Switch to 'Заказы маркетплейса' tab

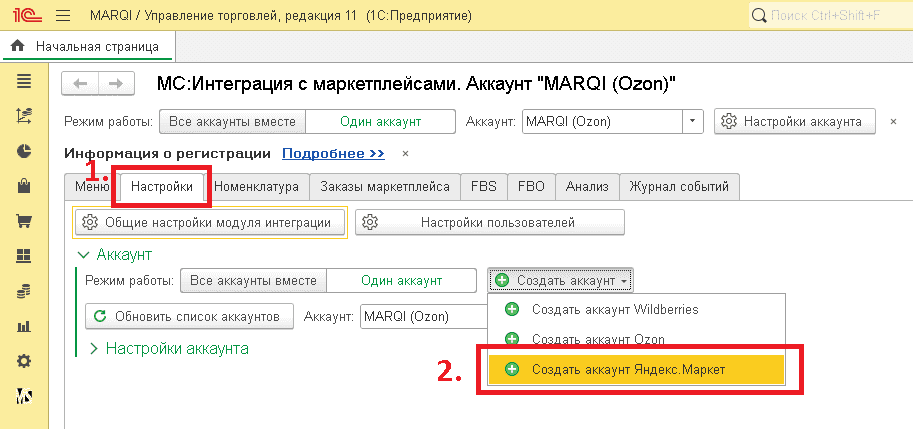[385, 187]
